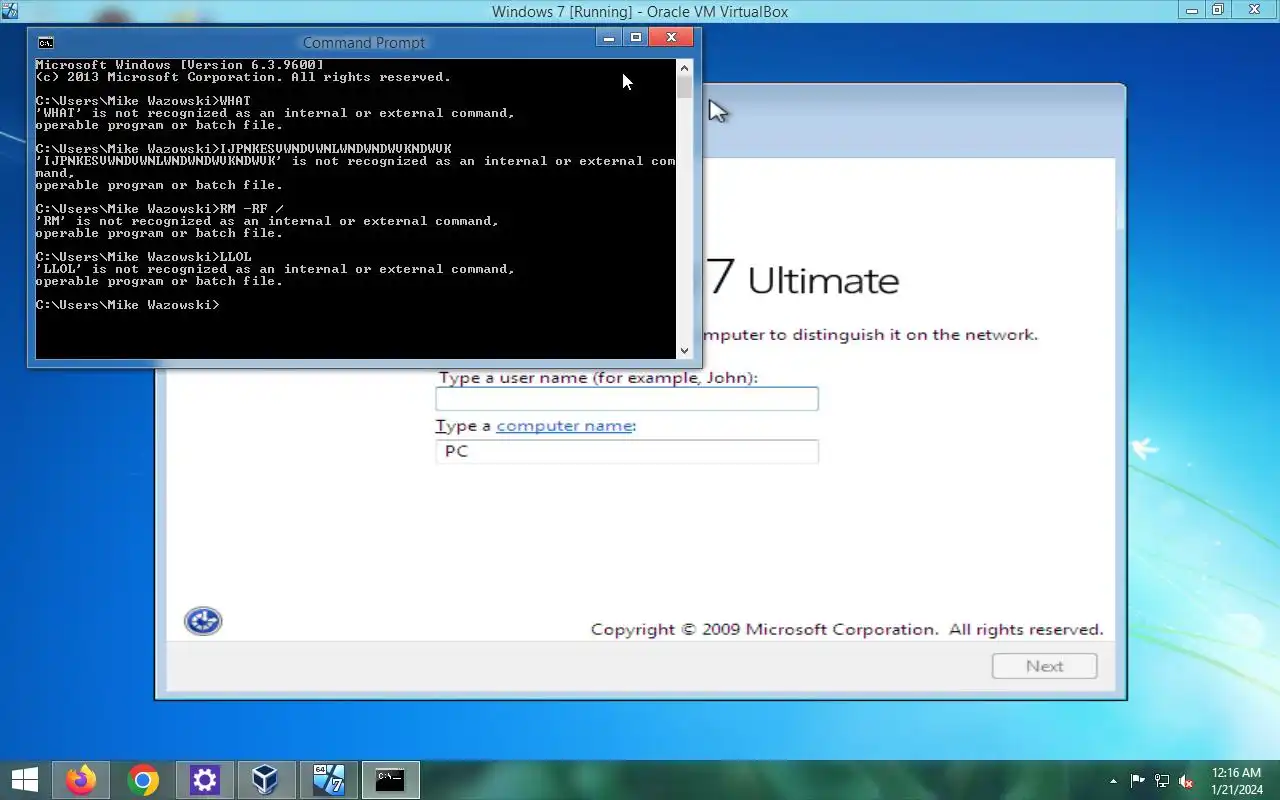The height and width of the screenshot is (800, 1280).
Task: Click Command Prompt scrollbar up arrow
Action: tap(684, 67)
